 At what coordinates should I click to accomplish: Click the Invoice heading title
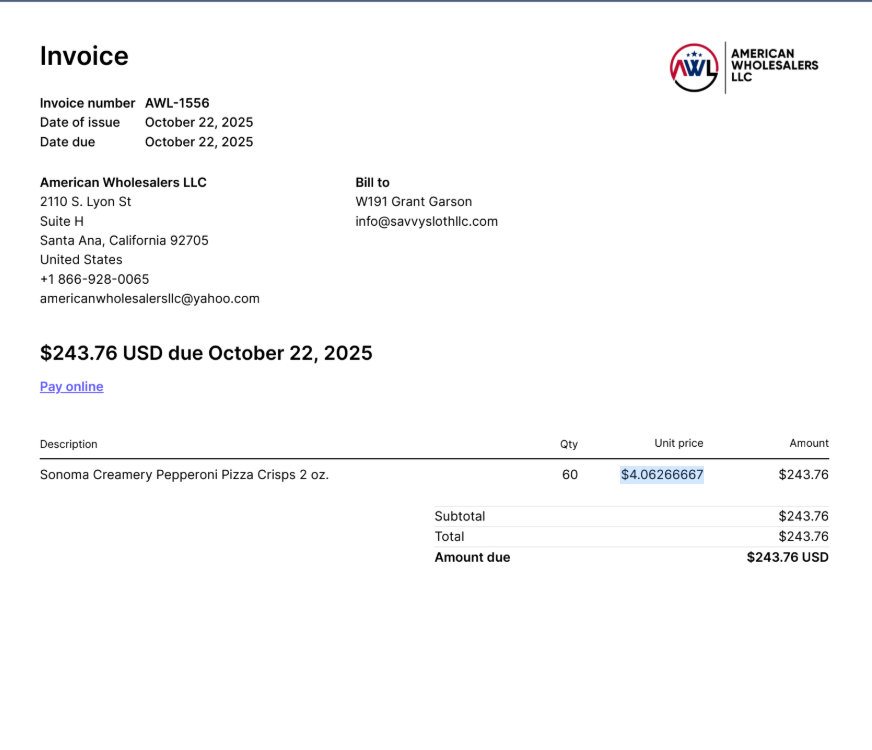[x=84, y=56]
